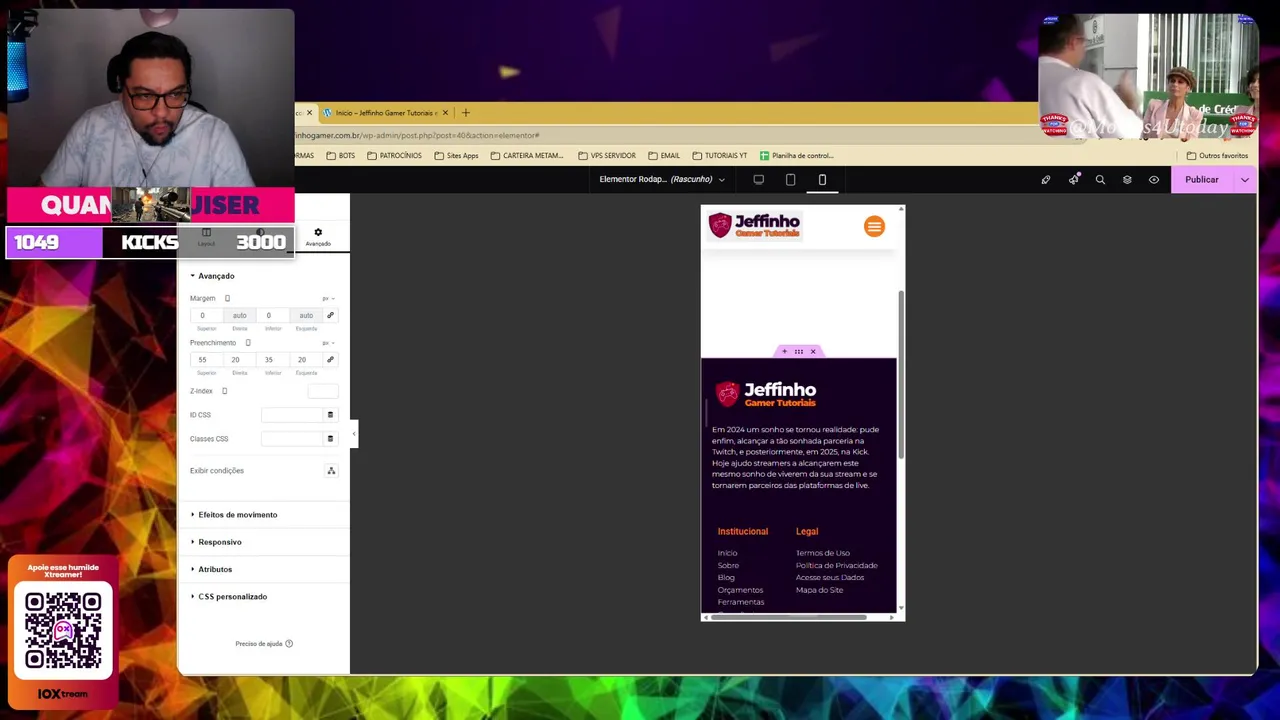The height and width of the screenshot is (720, 1280).
Task: Toggle linked Margem values
Action: (x=330, y=316)
